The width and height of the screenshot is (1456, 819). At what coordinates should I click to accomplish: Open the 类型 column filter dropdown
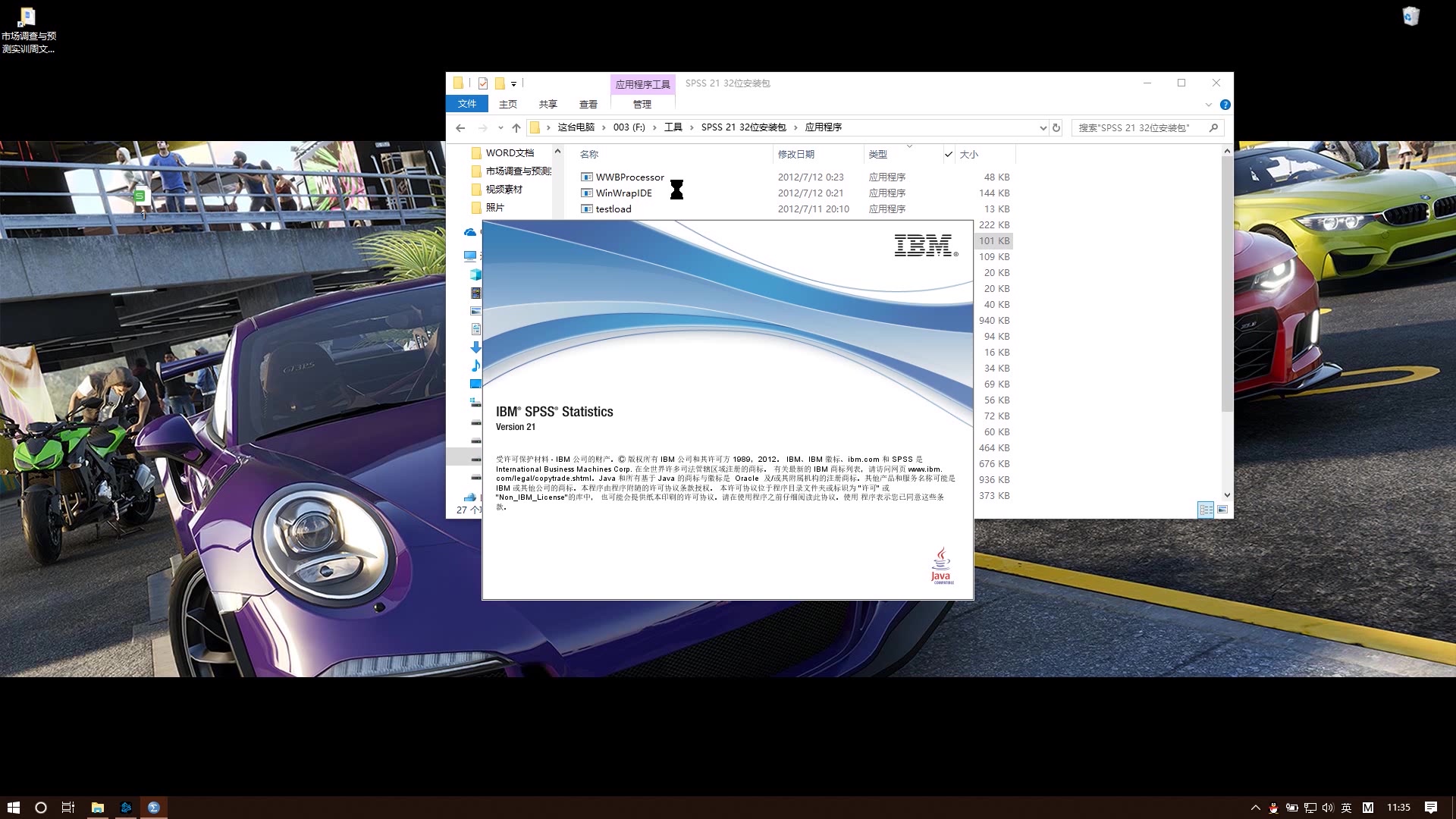point(909,146)
